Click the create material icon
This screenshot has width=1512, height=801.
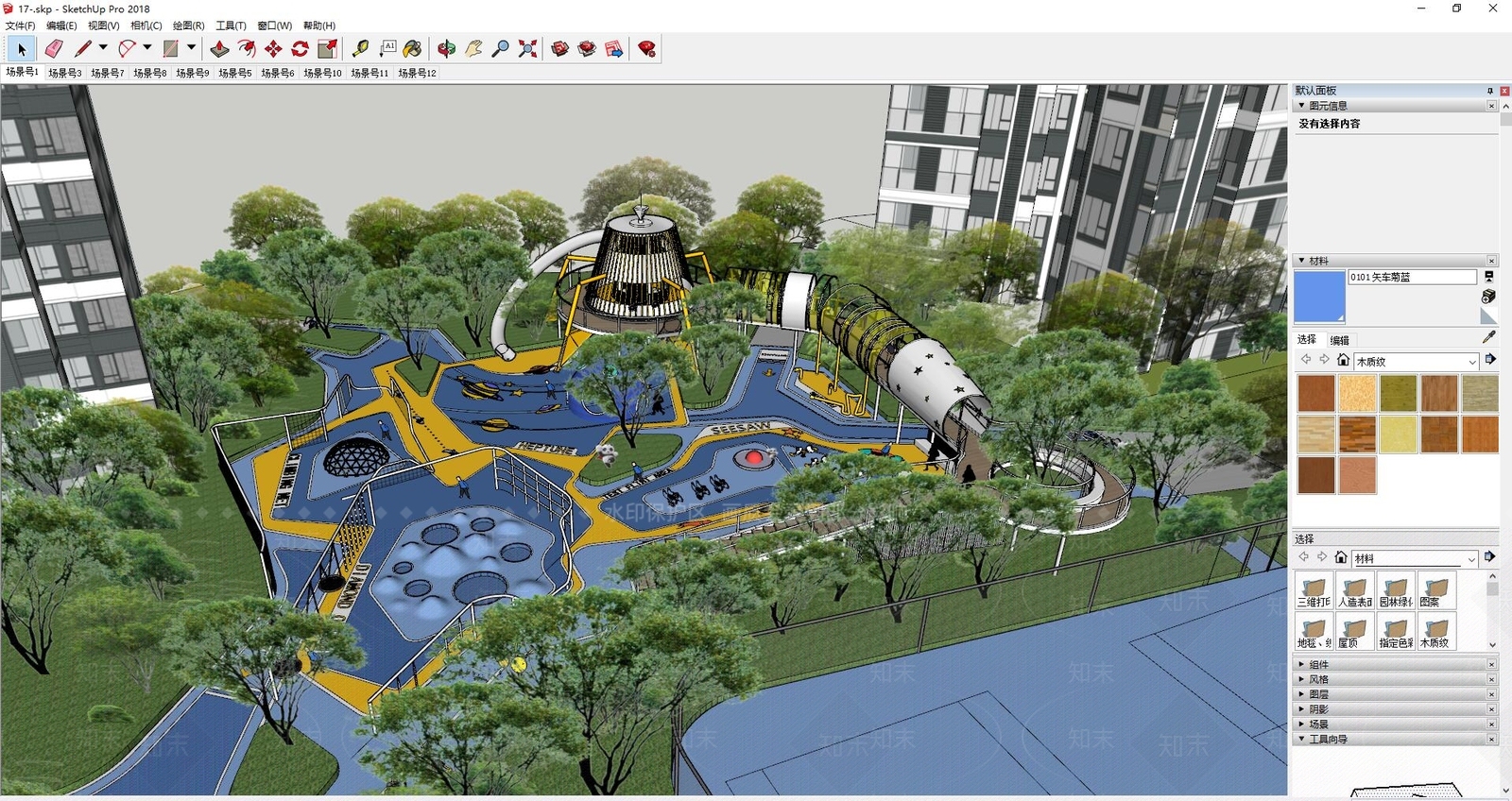coord(1489,296)
